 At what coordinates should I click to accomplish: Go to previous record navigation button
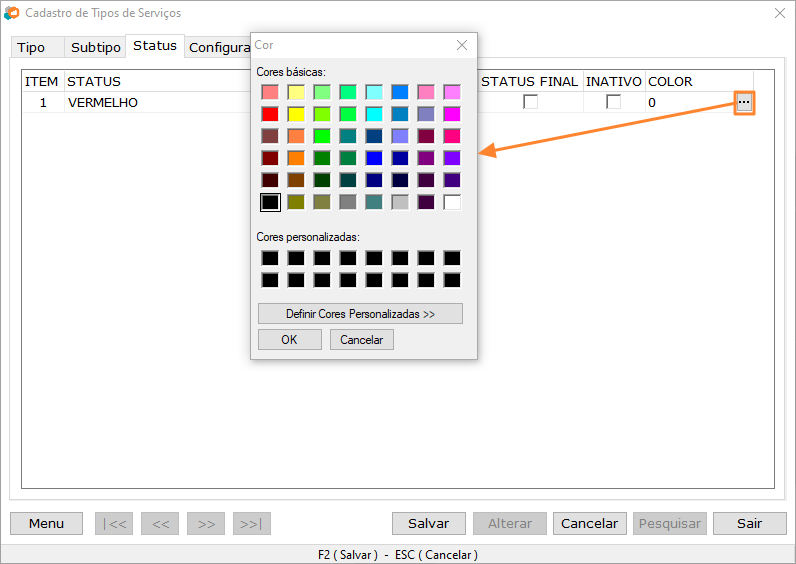click(160, 523)
